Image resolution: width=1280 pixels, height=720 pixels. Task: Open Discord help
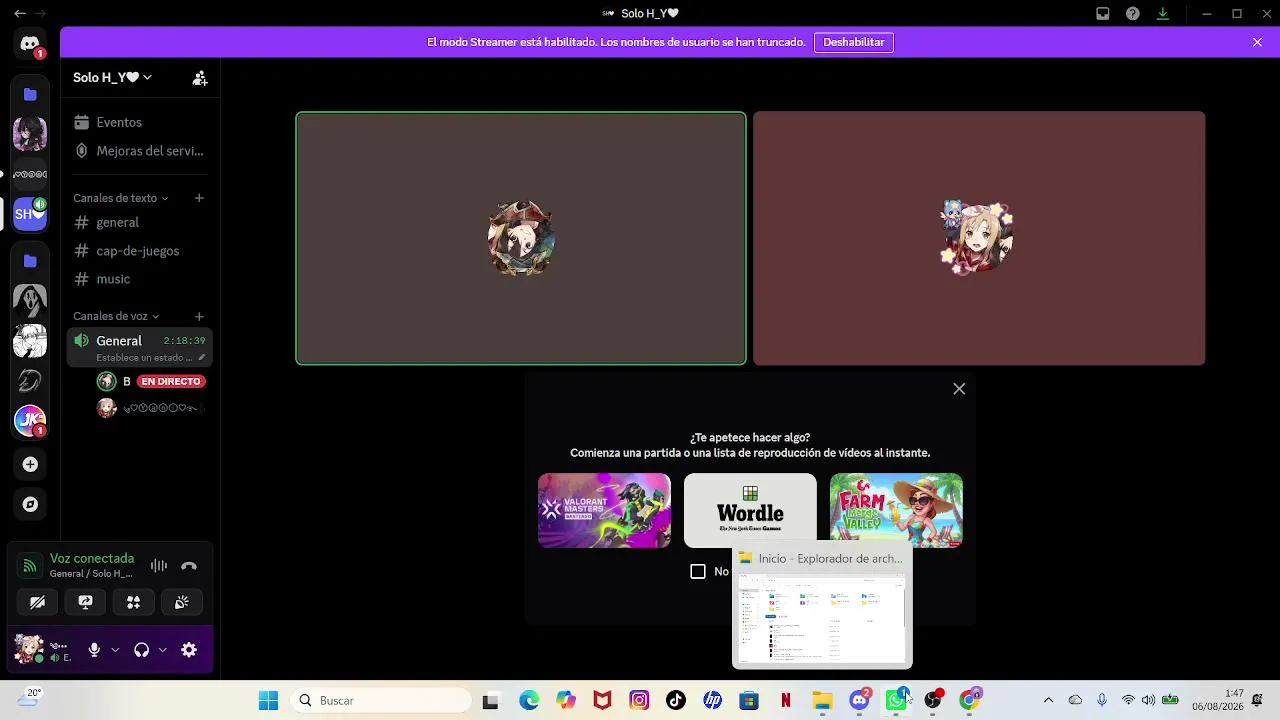coord(1133,14)
